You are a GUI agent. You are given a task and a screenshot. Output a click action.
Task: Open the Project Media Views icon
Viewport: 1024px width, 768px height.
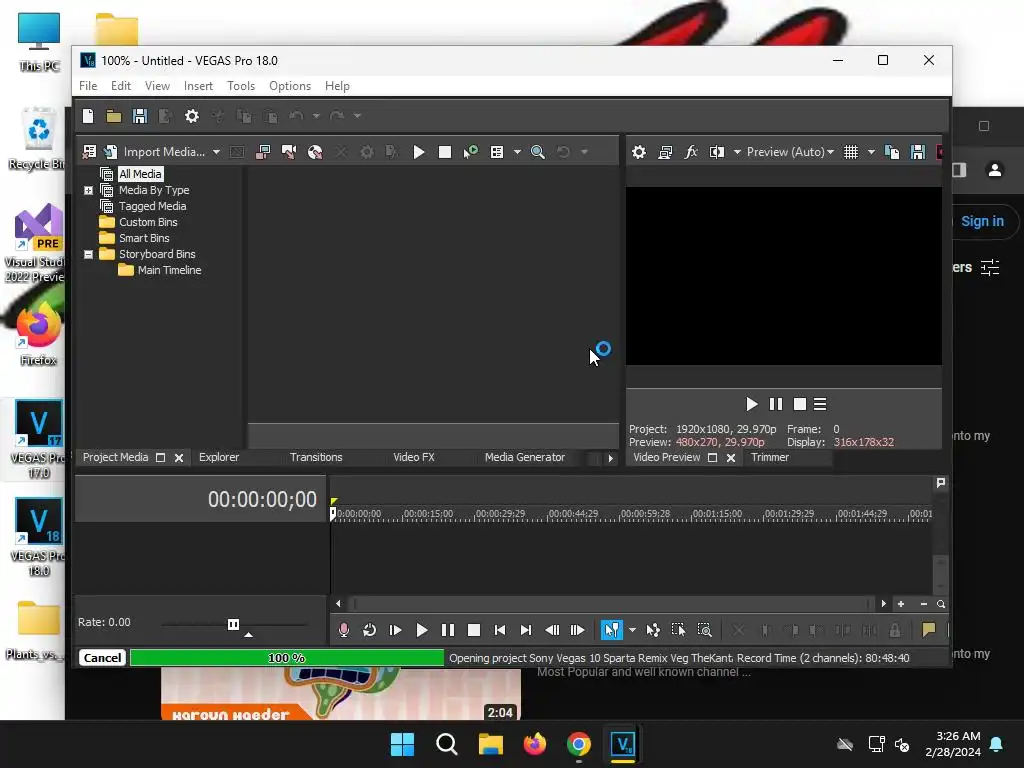[497, 152]
